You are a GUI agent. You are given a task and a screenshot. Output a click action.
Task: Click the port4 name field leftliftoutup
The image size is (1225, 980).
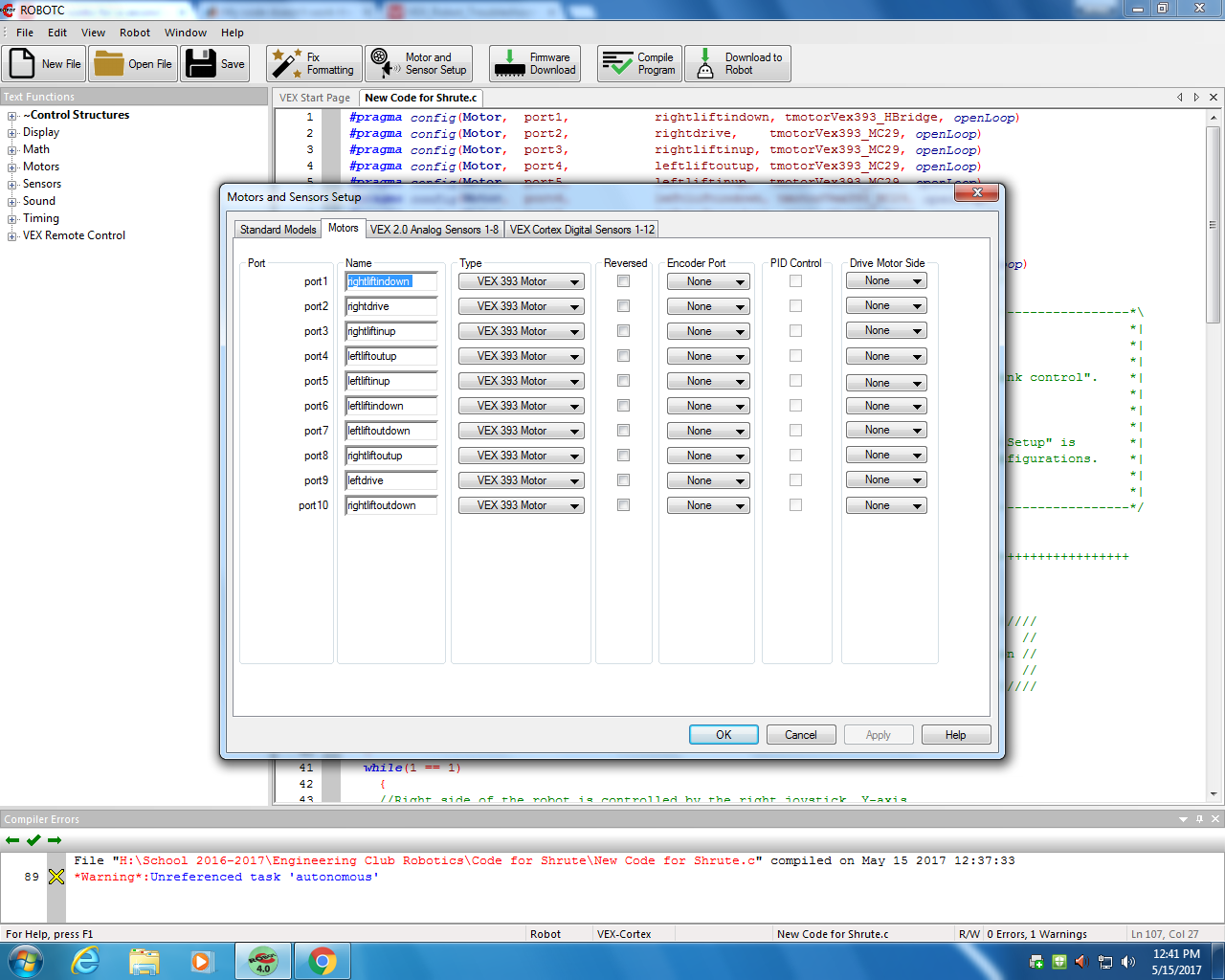pos(390,356)
